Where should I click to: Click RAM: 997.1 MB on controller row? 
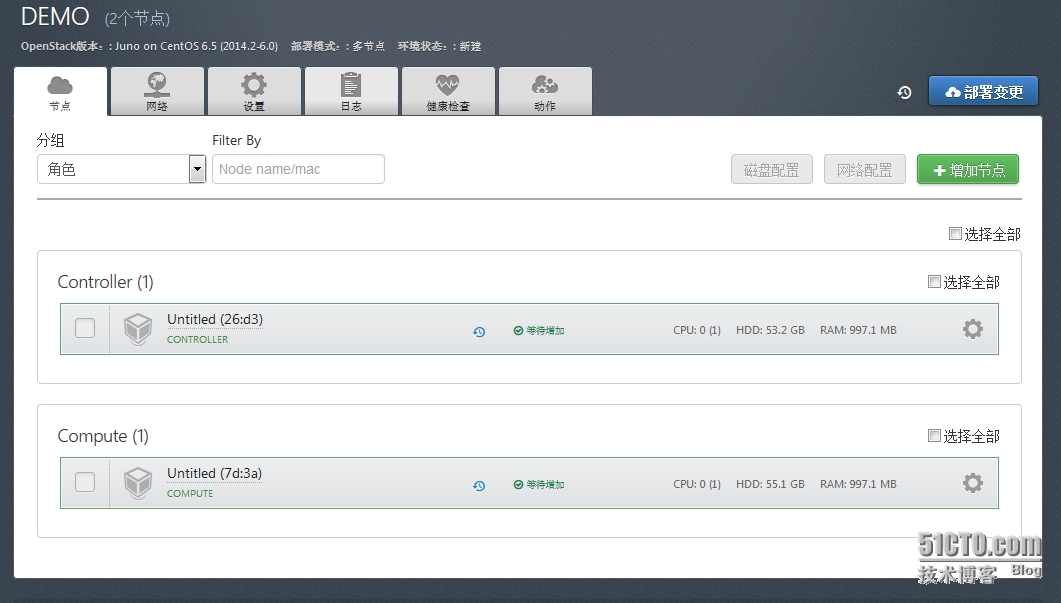tap(858, 330)
